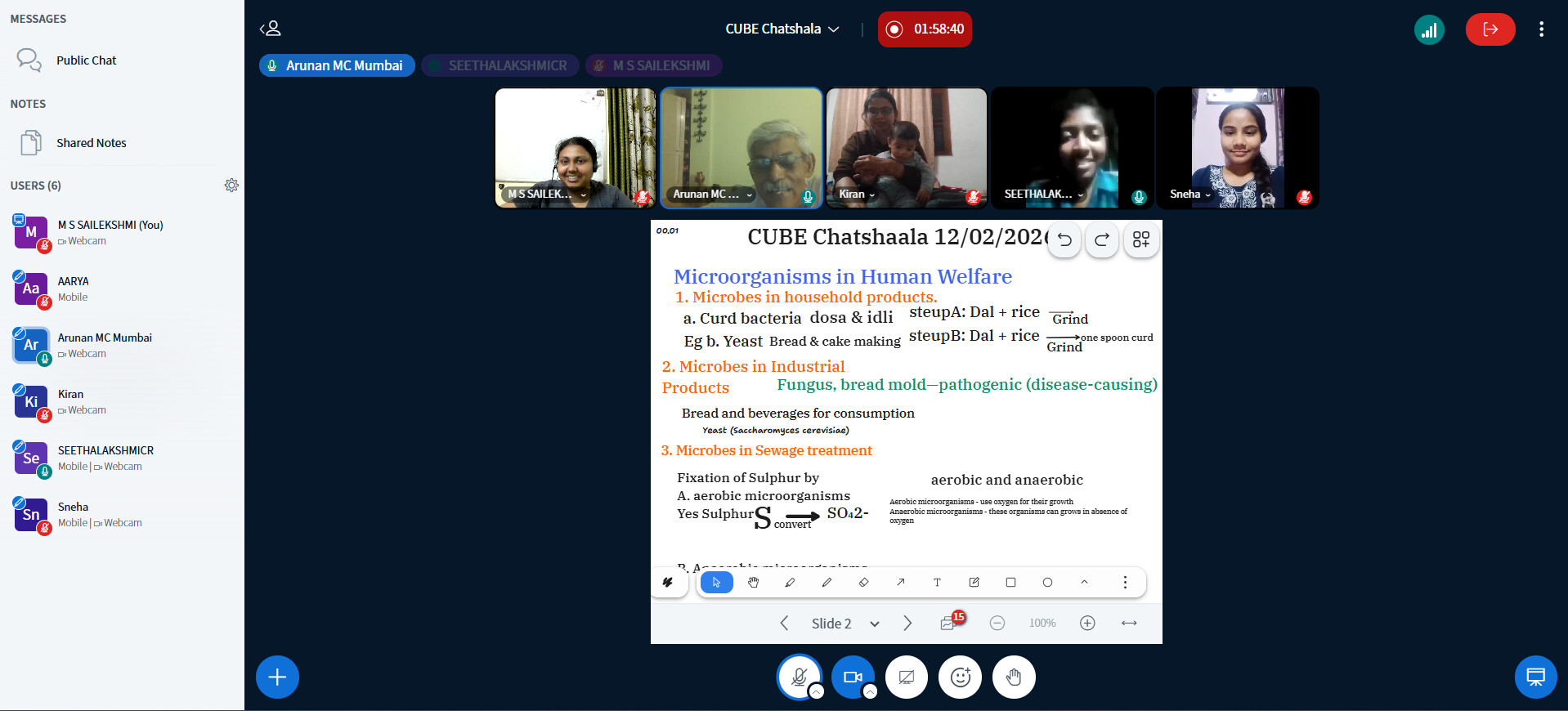Pick the rectangle shape tool
The image size is (1568, 711).
pos(1010,583)
